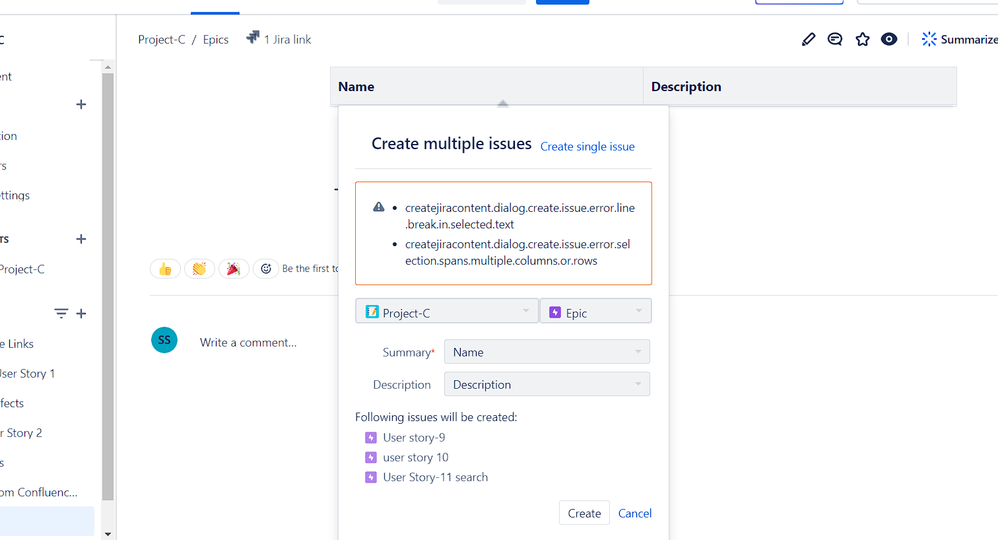The image size is (998, 540).
Task: Click the pencil edit page icon
Action: coord(808,39)
